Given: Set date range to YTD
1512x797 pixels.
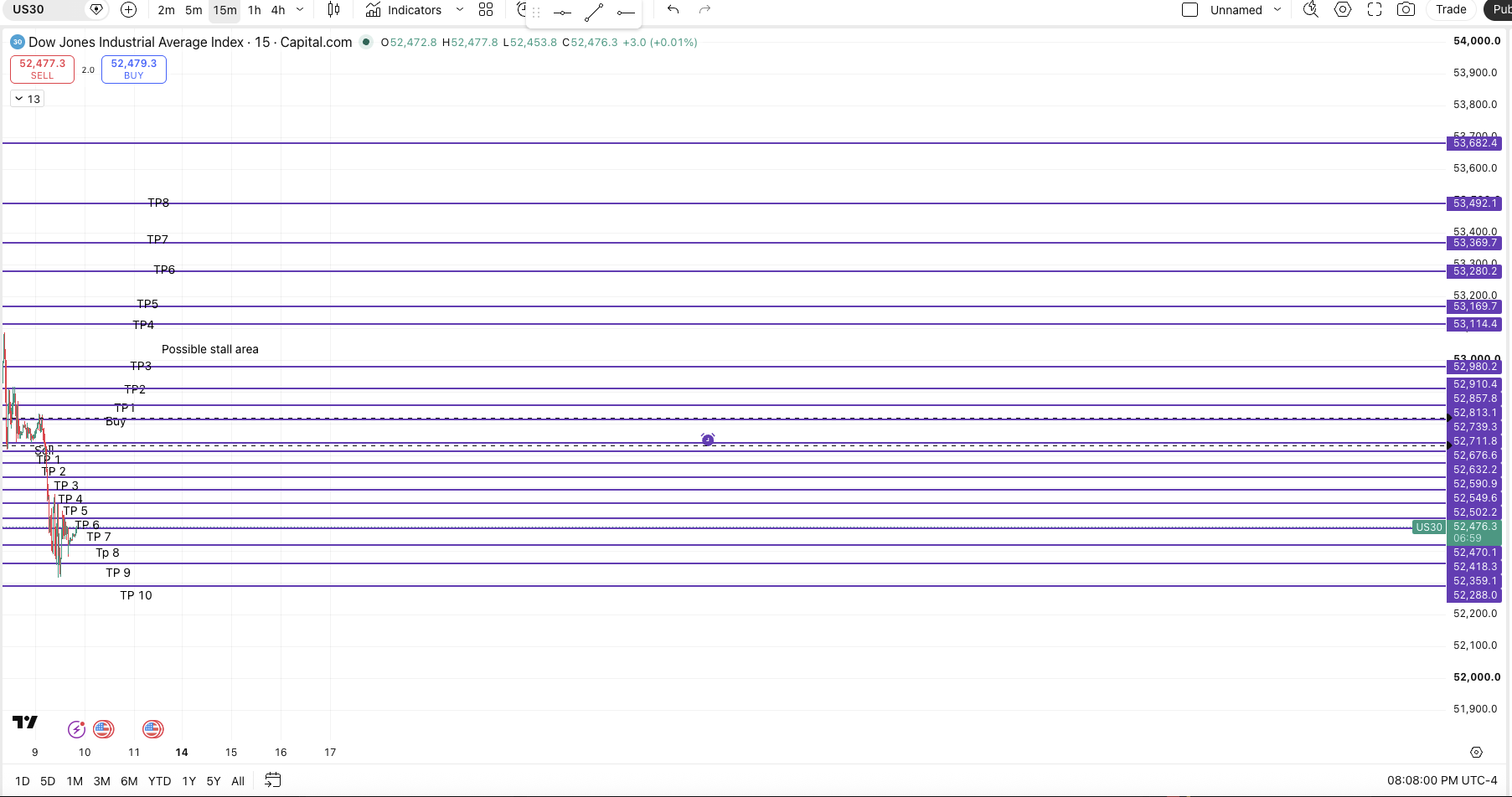Looking at the screenshot, I should click(x=159, y=781).
